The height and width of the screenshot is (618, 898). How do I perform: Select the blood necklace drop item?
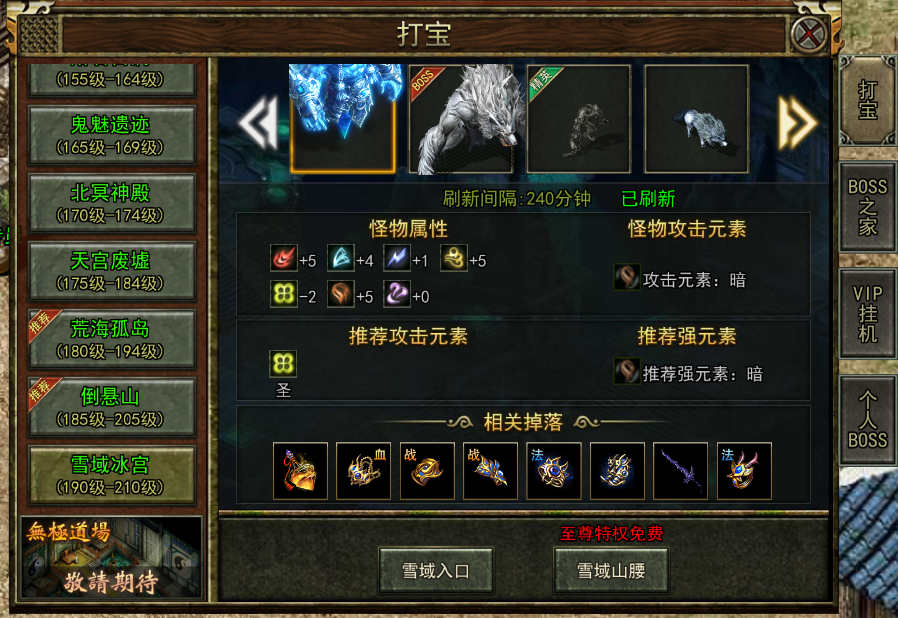[364, 471]
